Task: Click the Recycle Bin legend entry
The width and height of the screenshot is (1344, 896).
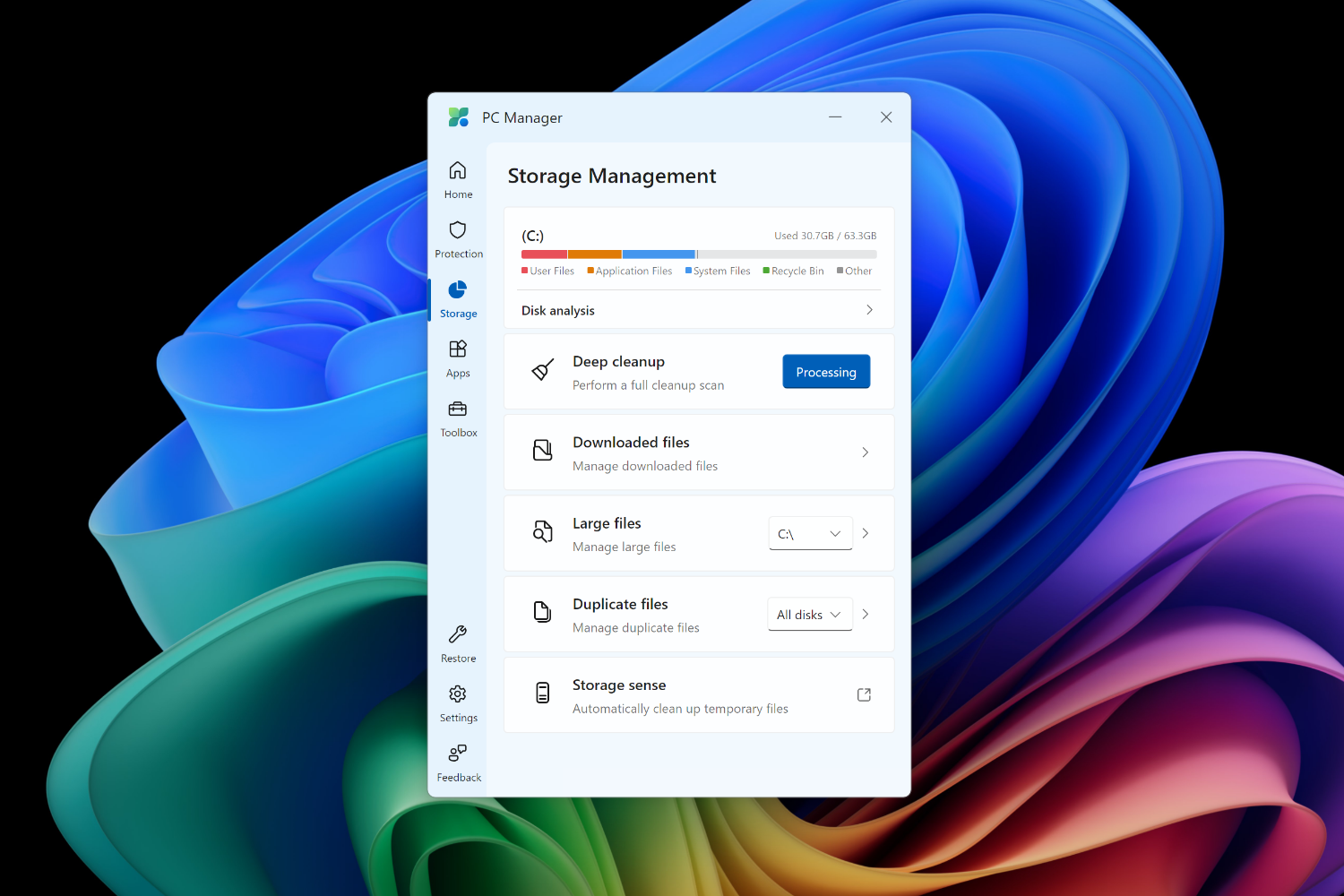Action: click(793, 271)
